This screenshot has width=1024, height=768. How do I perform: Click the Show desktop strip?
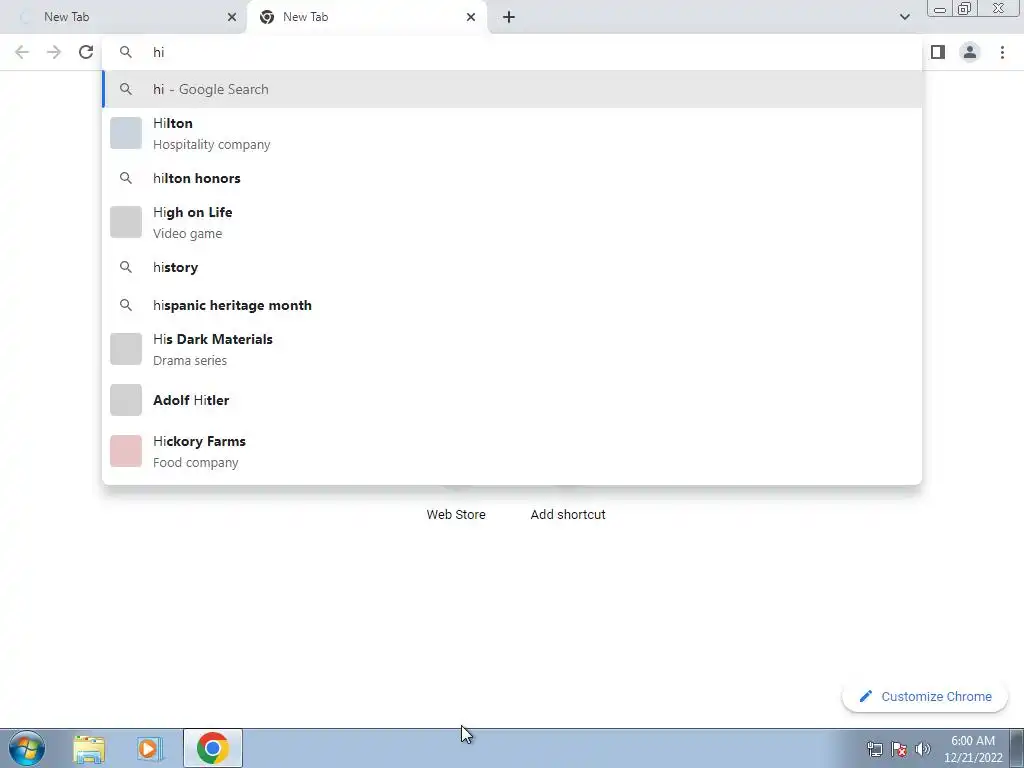pos(1017,748)
